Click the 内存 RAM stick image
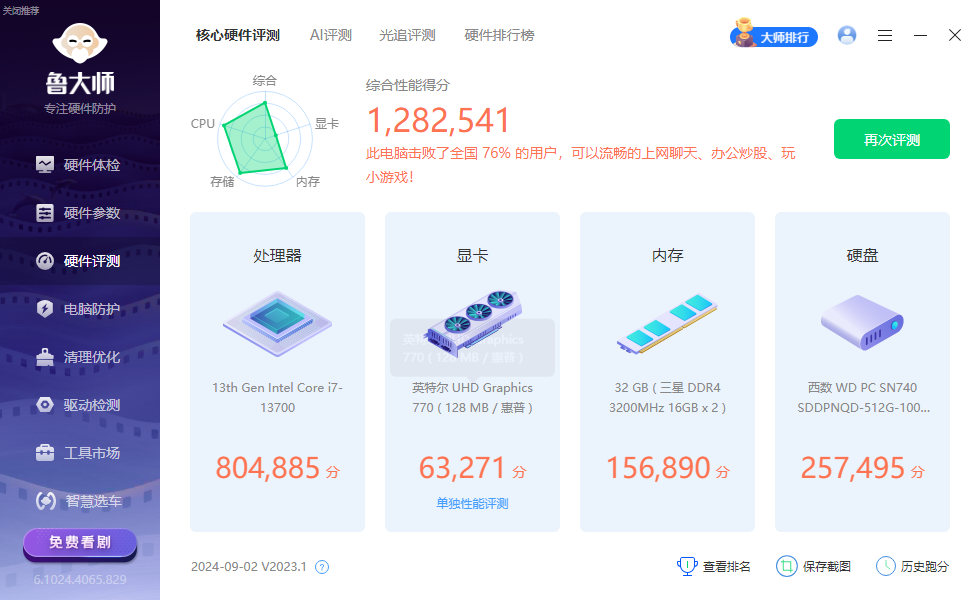This screenshot has height=600, width=980. point(667,324)
